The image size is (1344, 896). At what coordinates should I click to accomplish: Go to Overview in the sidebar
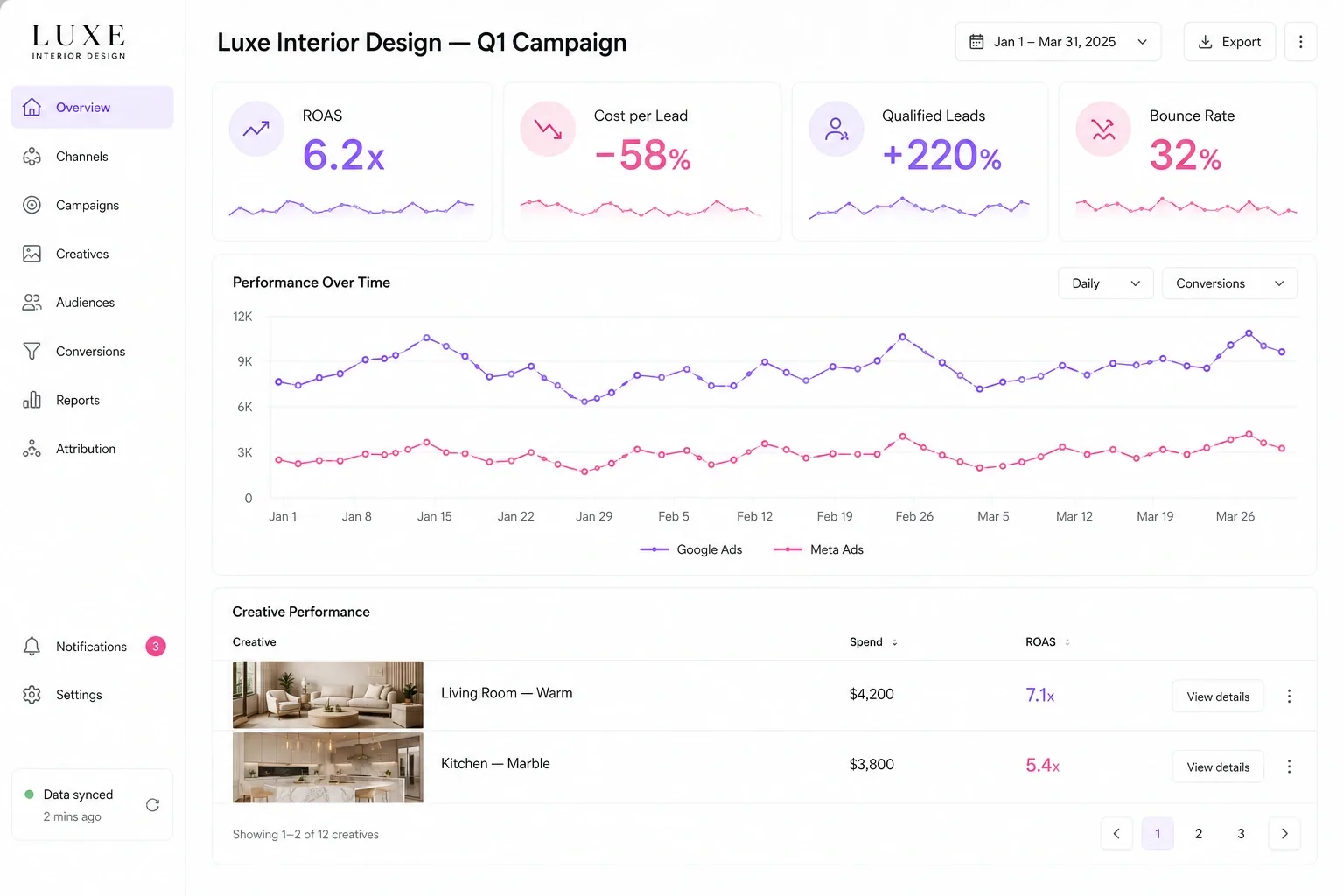[93, 107]
